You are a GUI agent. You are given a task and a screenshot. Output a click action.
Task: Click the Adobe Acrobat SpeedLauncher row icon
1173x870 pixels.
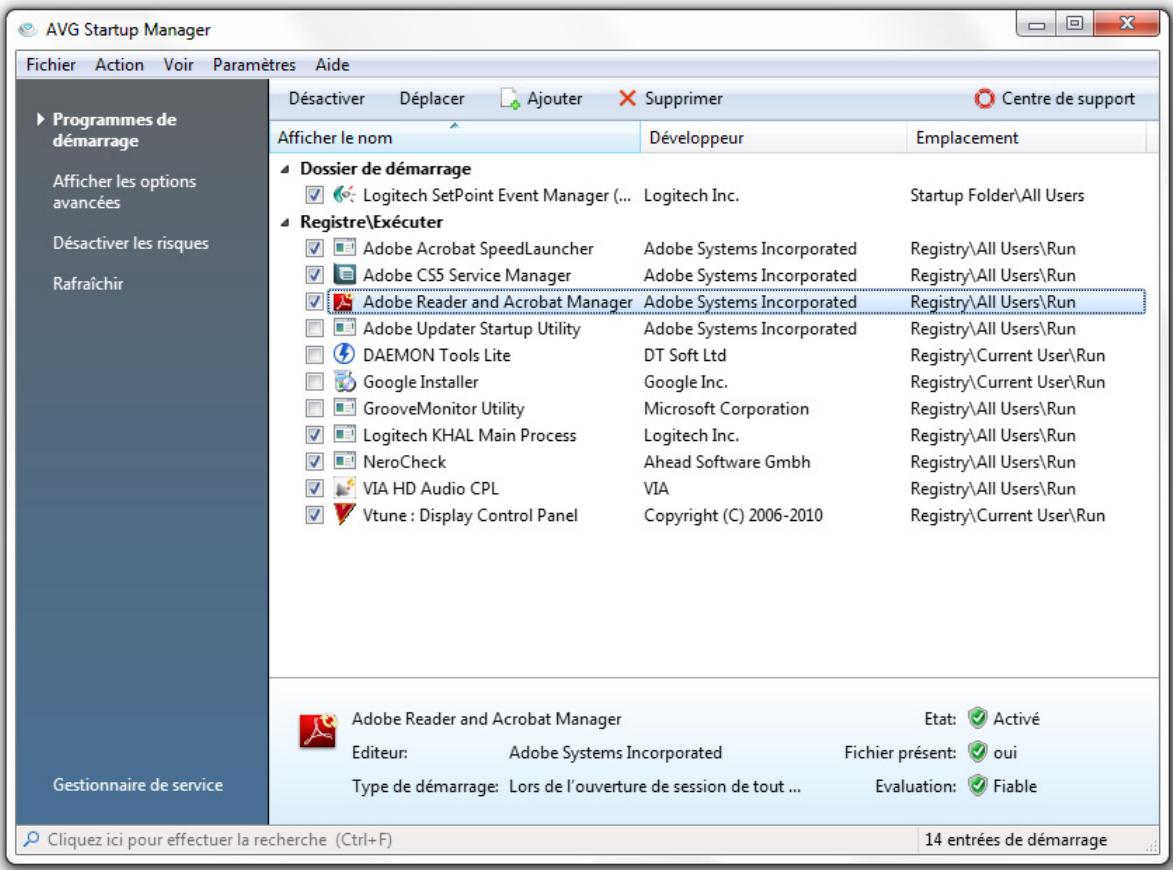344,248
